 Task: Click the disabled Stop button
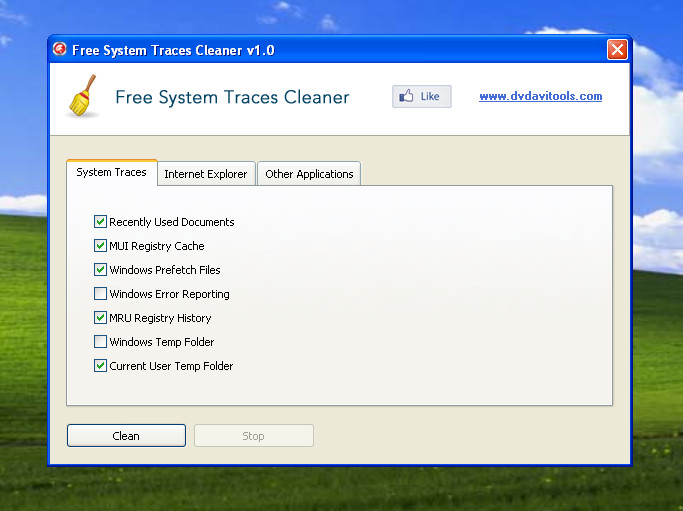[x=254, y=436]
